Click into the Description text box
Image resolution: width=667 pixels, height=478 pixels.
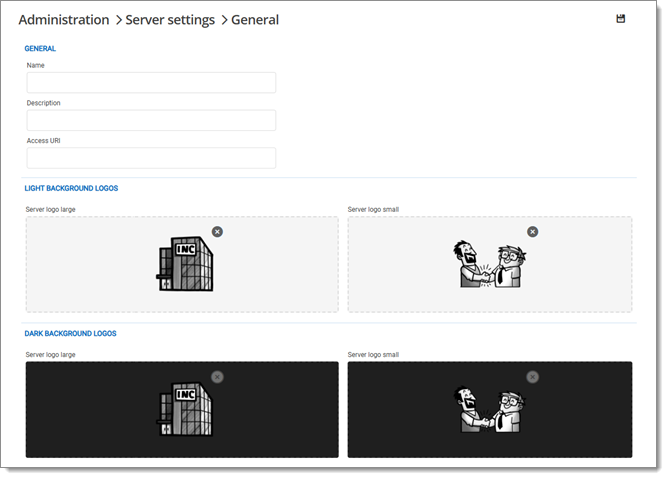pos(151,120)
